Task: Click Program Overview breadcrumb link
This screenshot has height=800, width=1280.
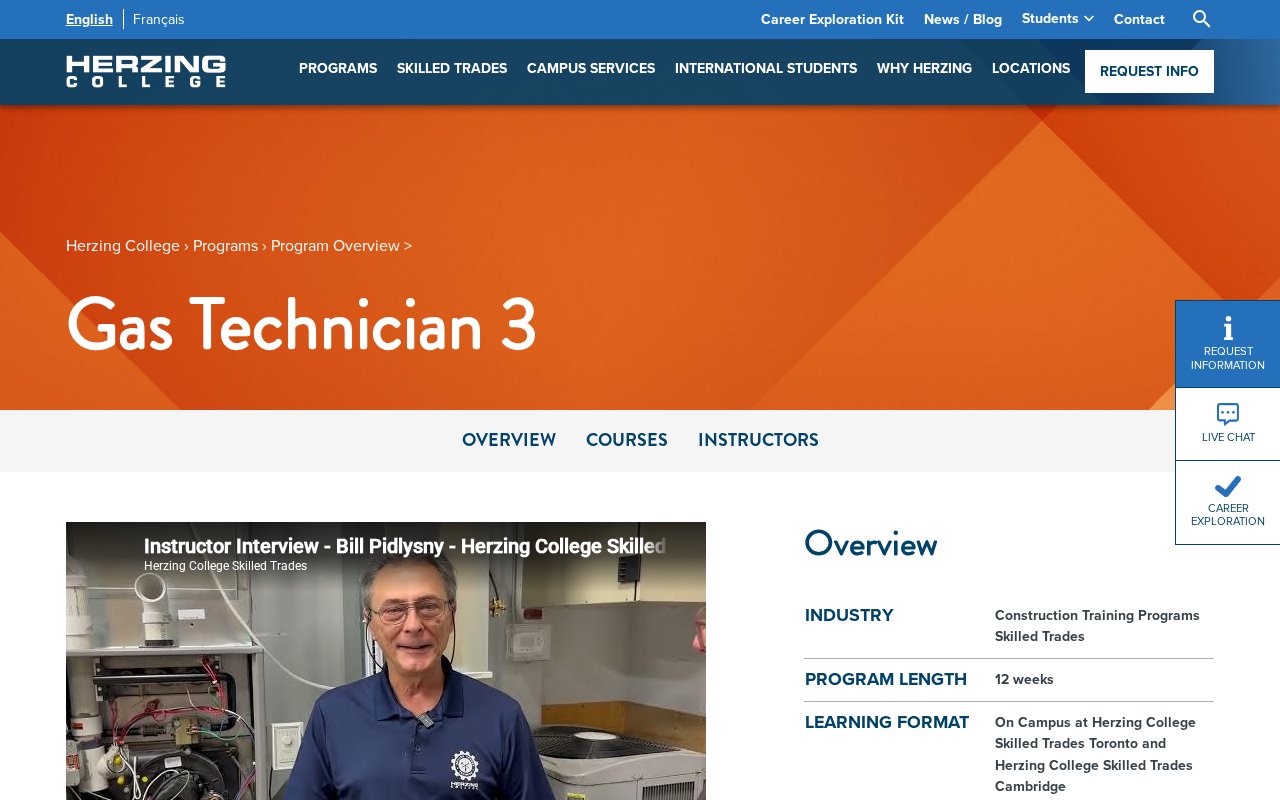Action: 335,245
